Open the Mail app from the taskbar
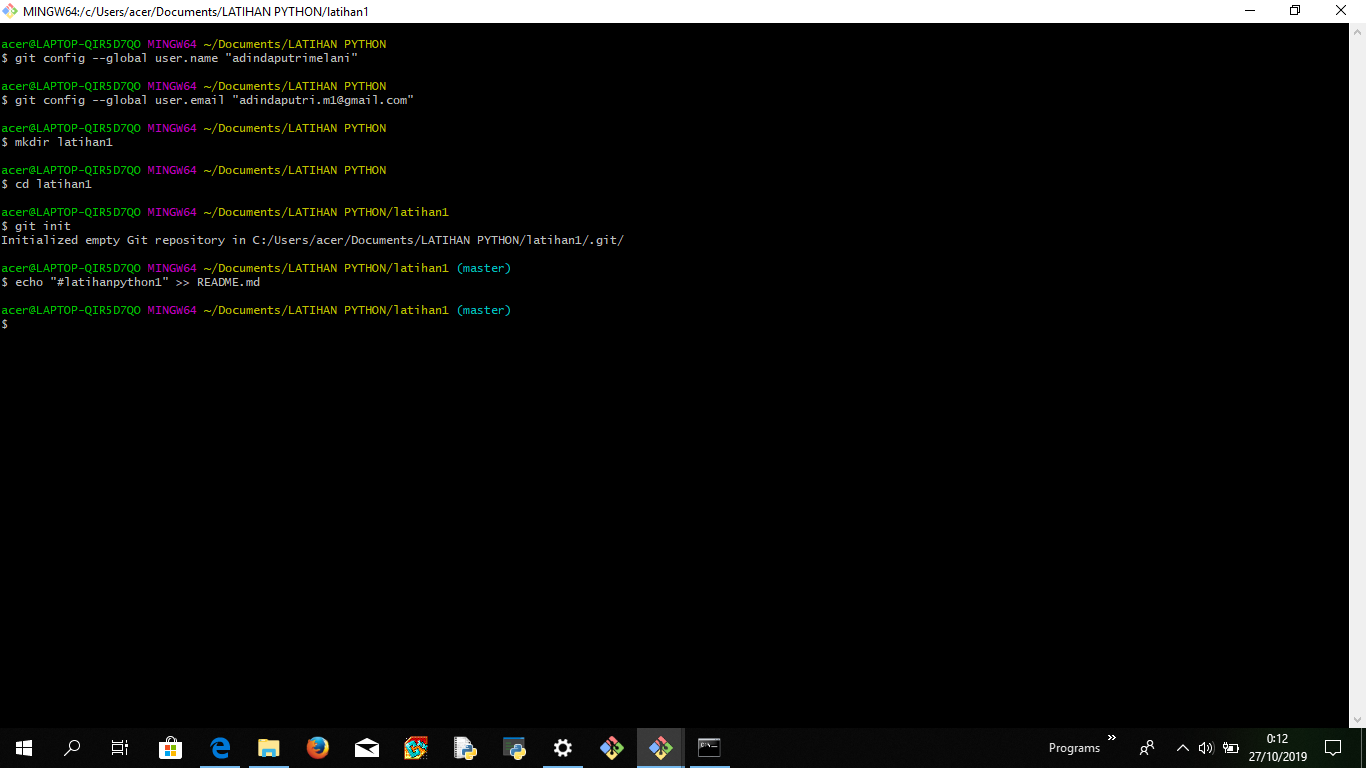This screenshot has width=1366, height=768. pos(366,747)
